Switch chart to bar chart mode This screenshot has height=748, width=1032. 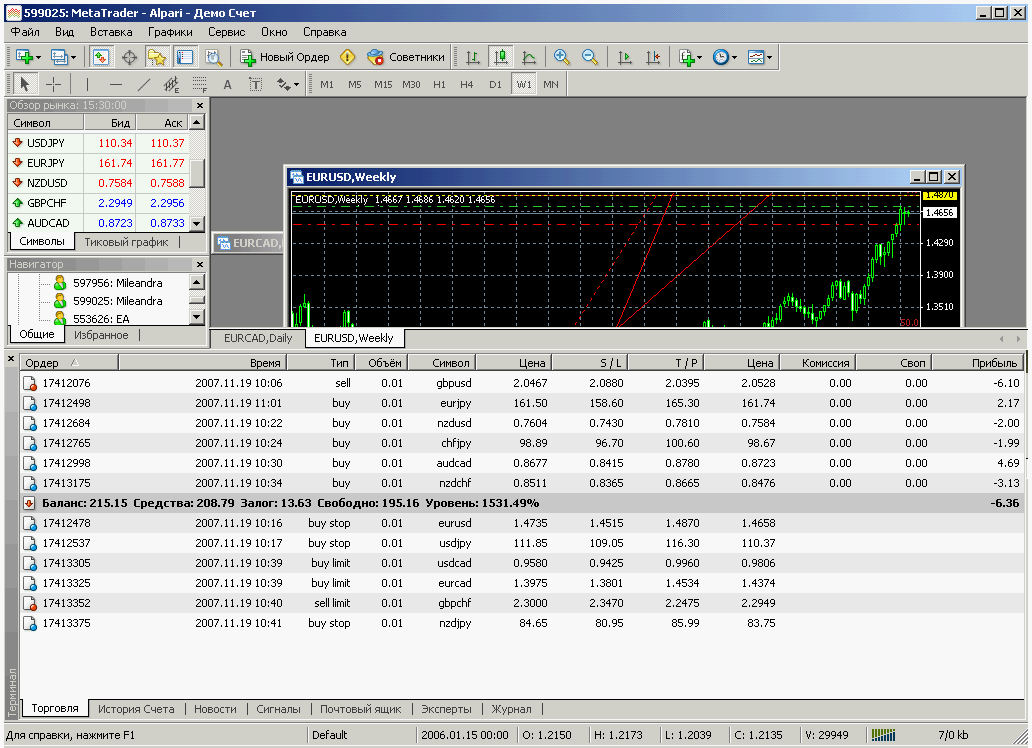click(x=473, y=57)
